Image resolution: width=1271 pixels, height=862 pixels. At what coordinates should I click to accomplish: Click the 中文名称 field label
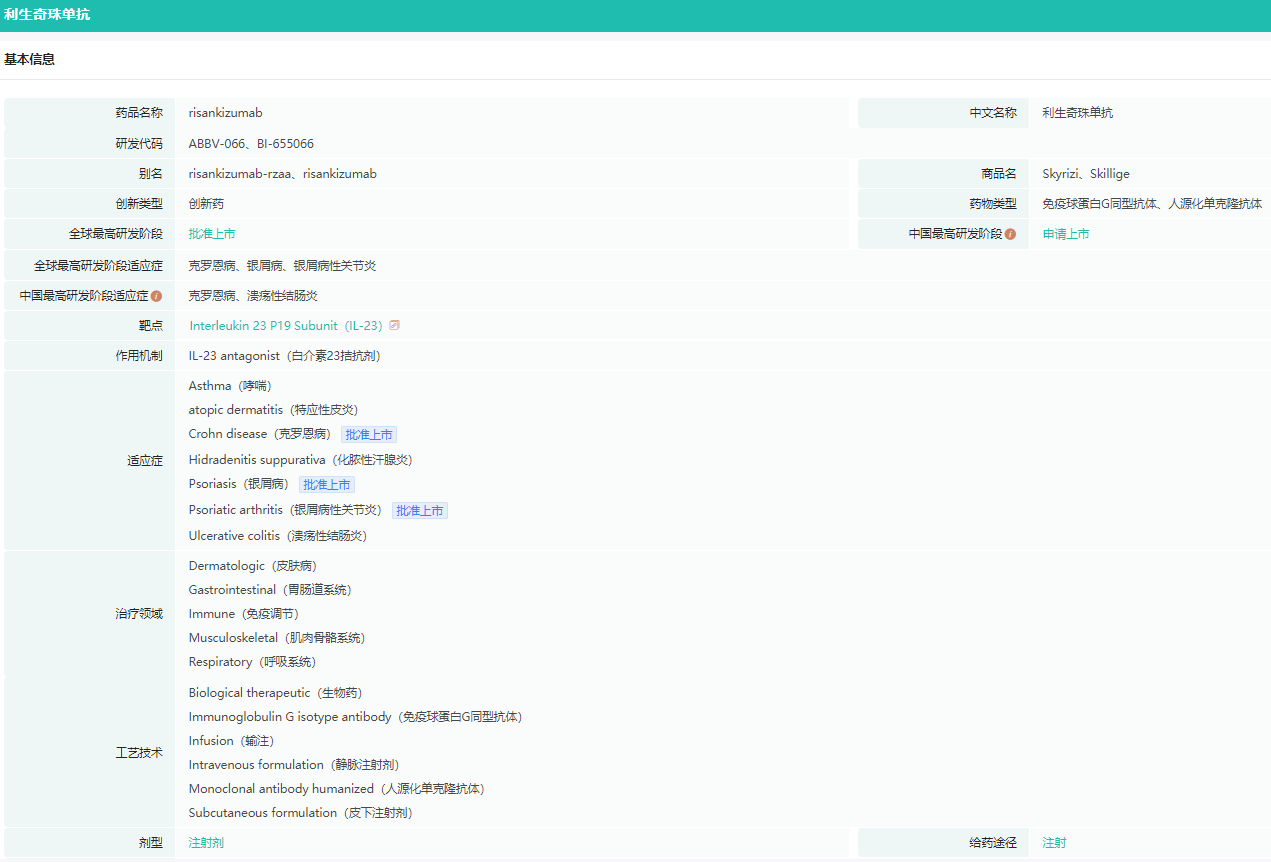click(x=993, y=113)
